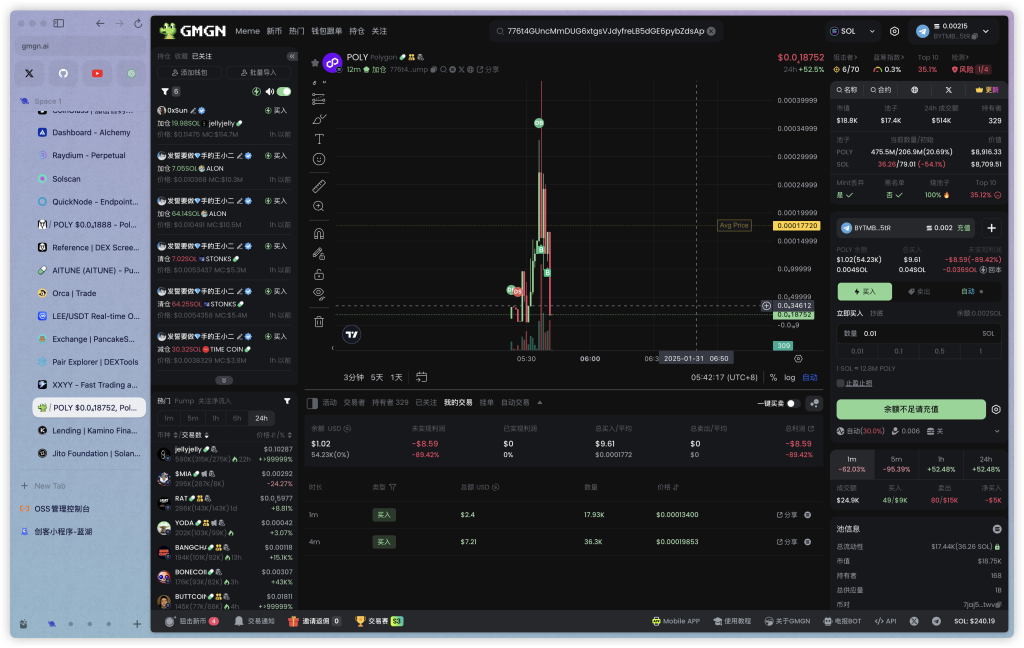Open the emoji sticker drawing tool
1024x648 pixels.
319,159
